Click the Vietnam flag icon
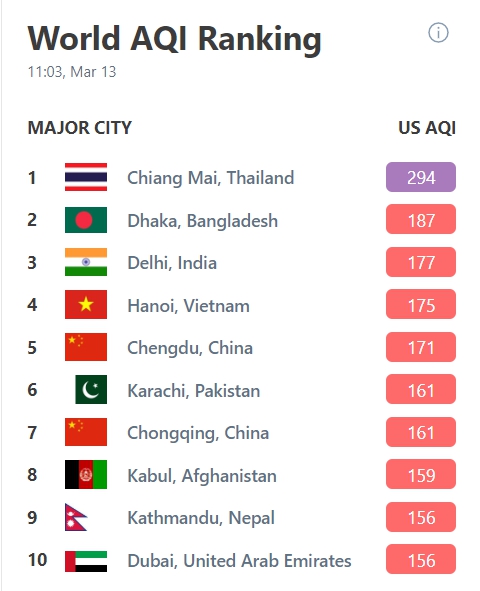 pos(86,305)
